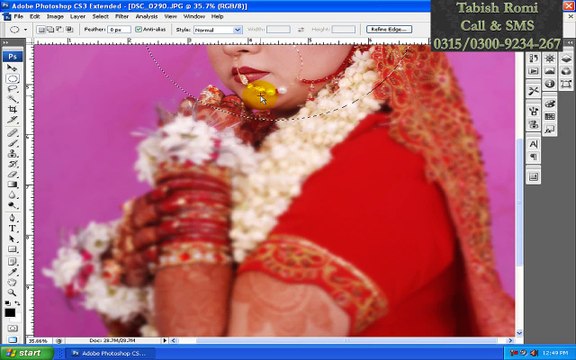Choose New selection mode
Image resolution: width=576 pixels, height=360 pixels.
point(41,29)
